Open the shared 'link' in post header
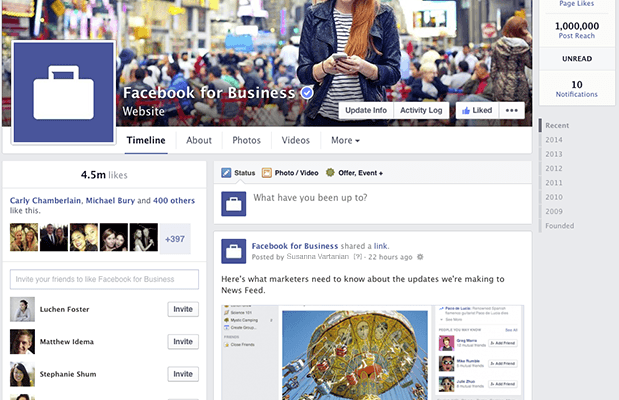The width and height of the screenshot is (619, 400). point(381,246)
